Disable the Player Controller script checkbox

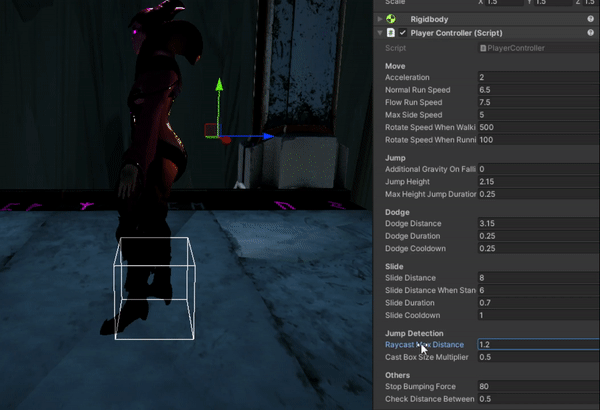(x=403, y=33)
